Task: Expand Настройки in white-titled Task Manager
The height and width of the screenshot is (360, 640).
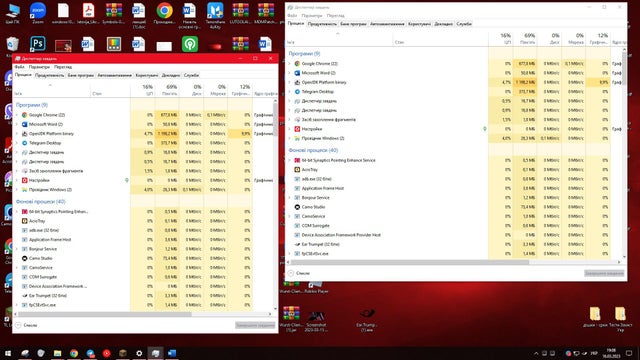Action: click(289, 129)
